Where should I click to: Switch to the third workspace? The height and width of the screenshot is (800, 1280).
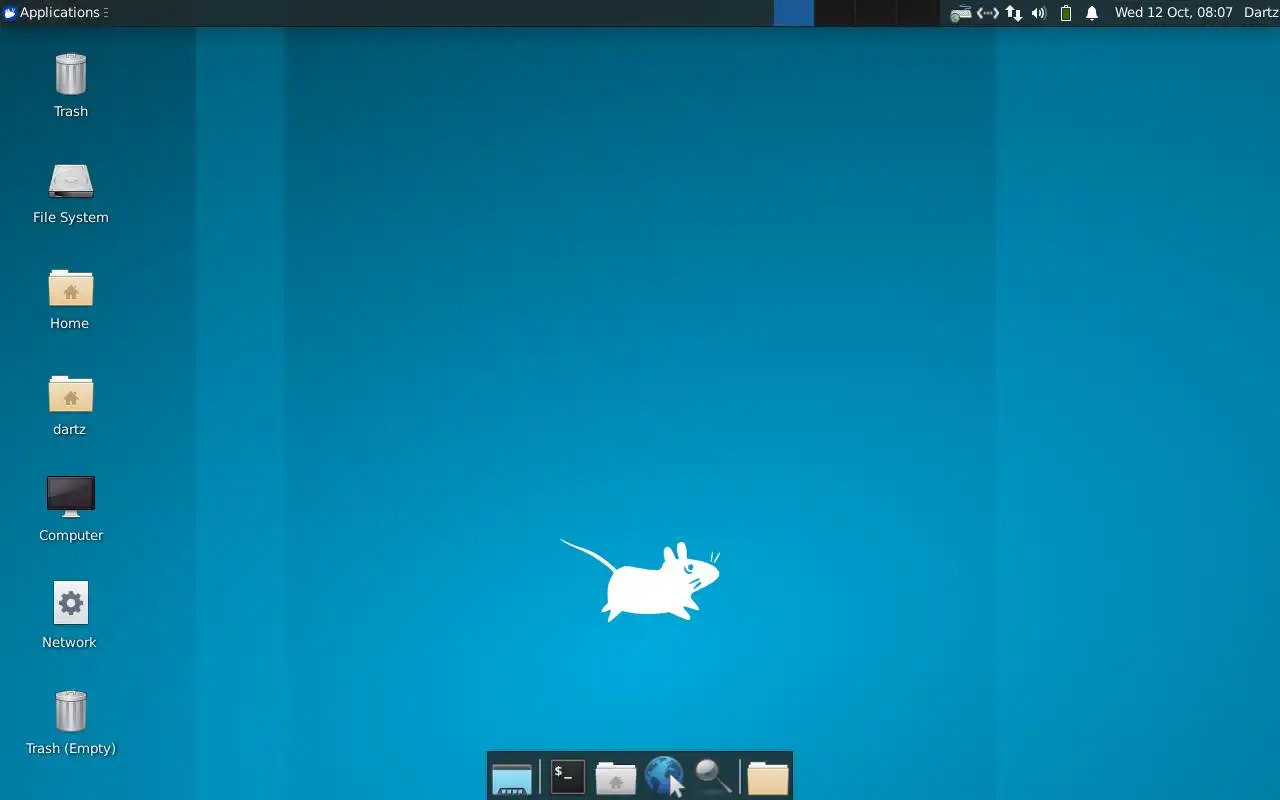[x=876, y=13]
